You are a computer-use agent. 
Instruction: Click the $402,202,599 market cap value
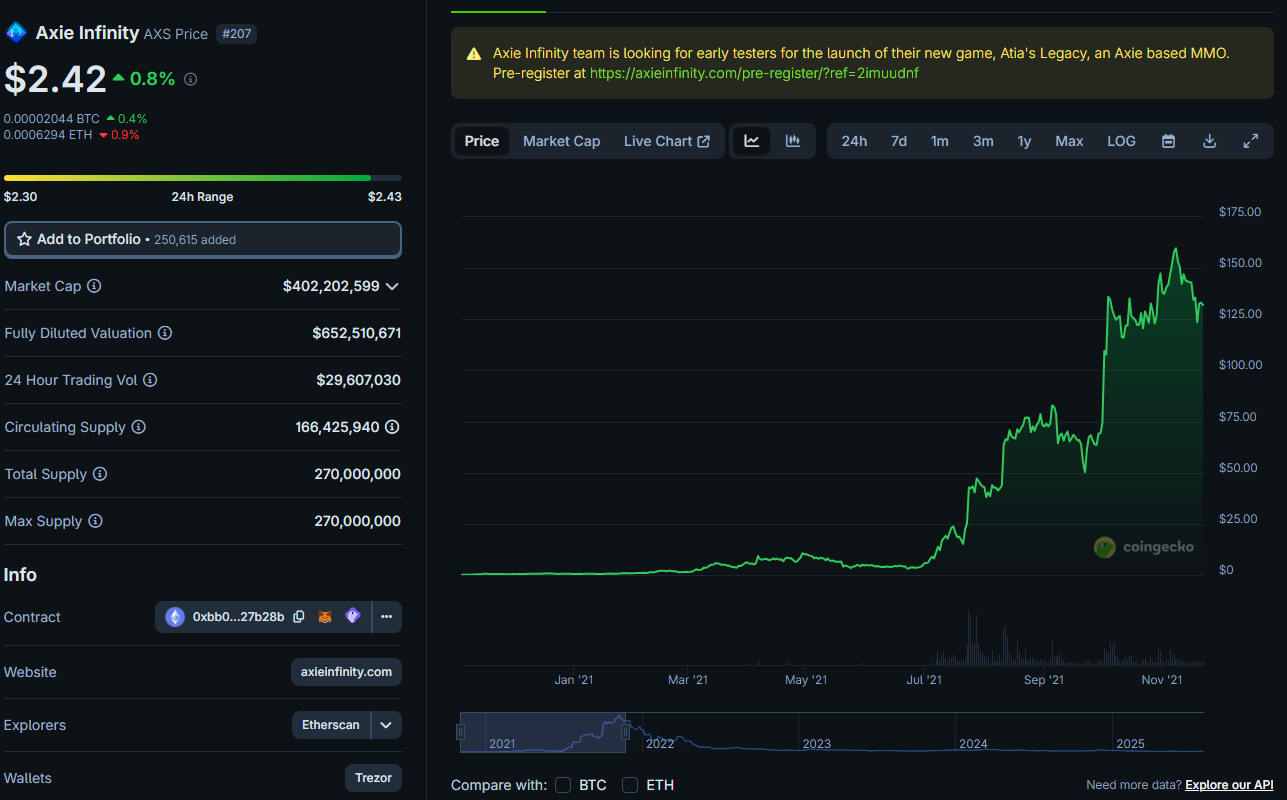[x=331, y=286]
